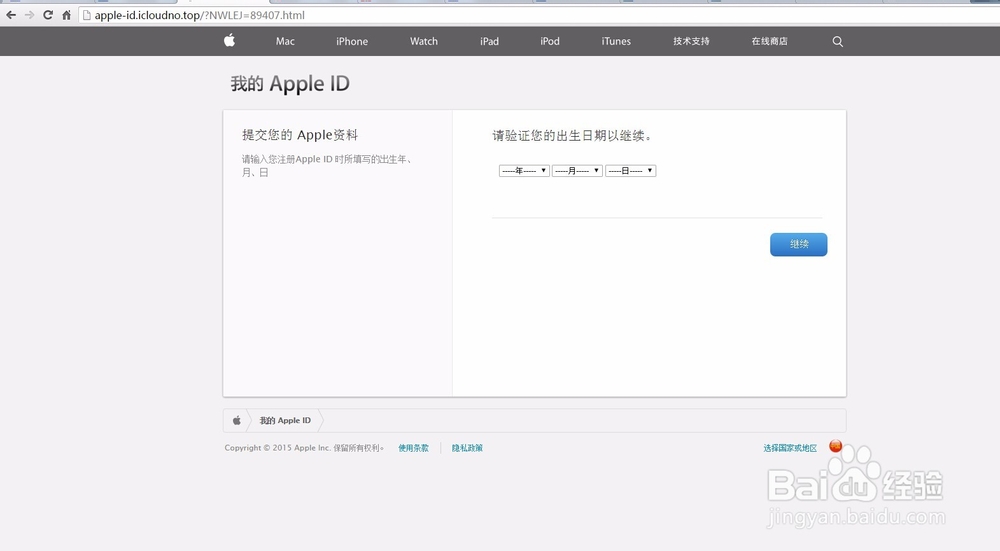Click the 请输入您注册Apple ID instruction text
Viewport: 1000px width, 551px height.
(327, 165)
